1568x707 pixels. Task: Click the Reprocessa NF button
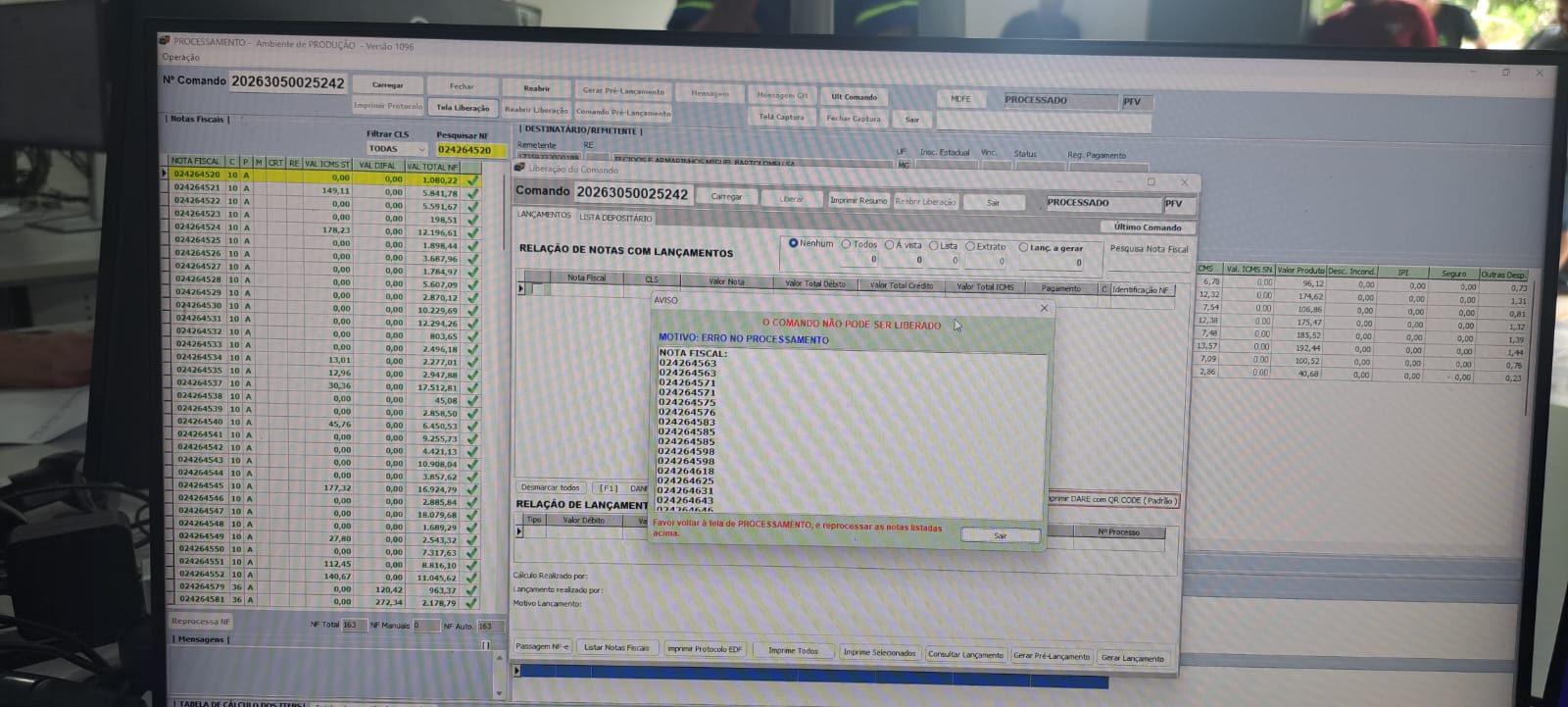[x=201, y=622]
